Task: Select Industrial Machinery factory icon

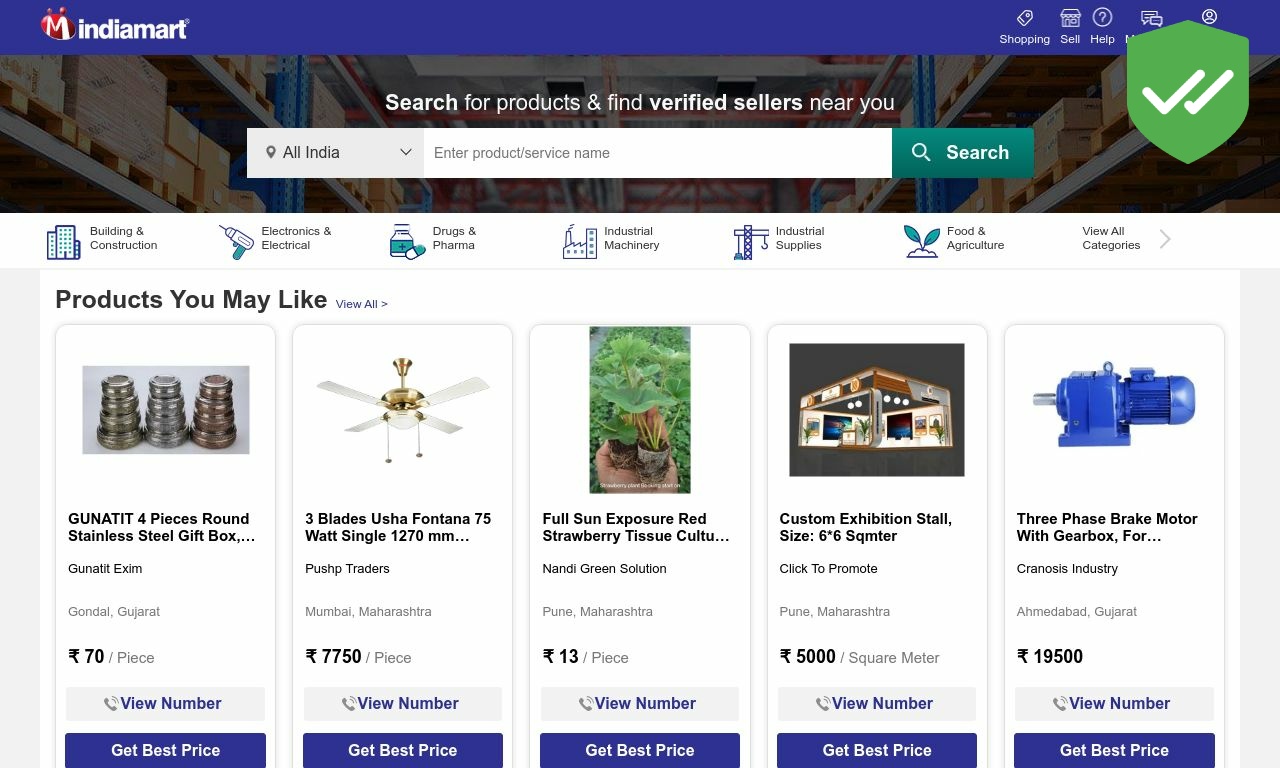Action: point(579,242)
